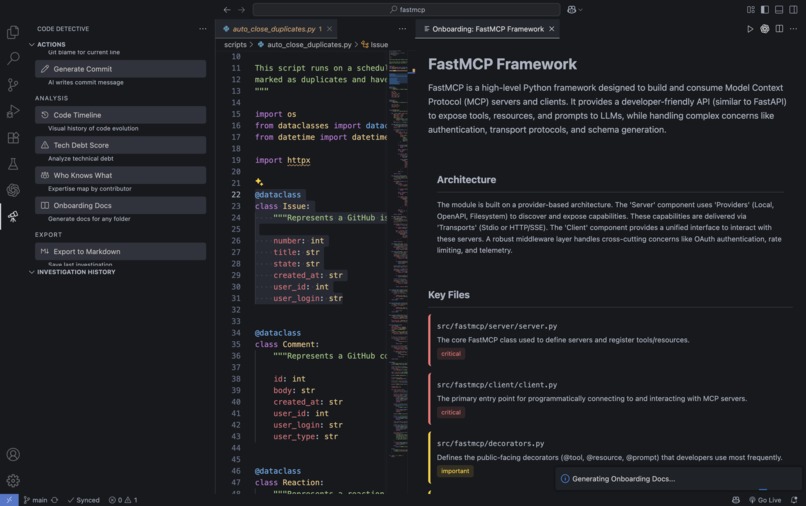Close the Onboarding FastMCP Framework tab

click(552, 29)
